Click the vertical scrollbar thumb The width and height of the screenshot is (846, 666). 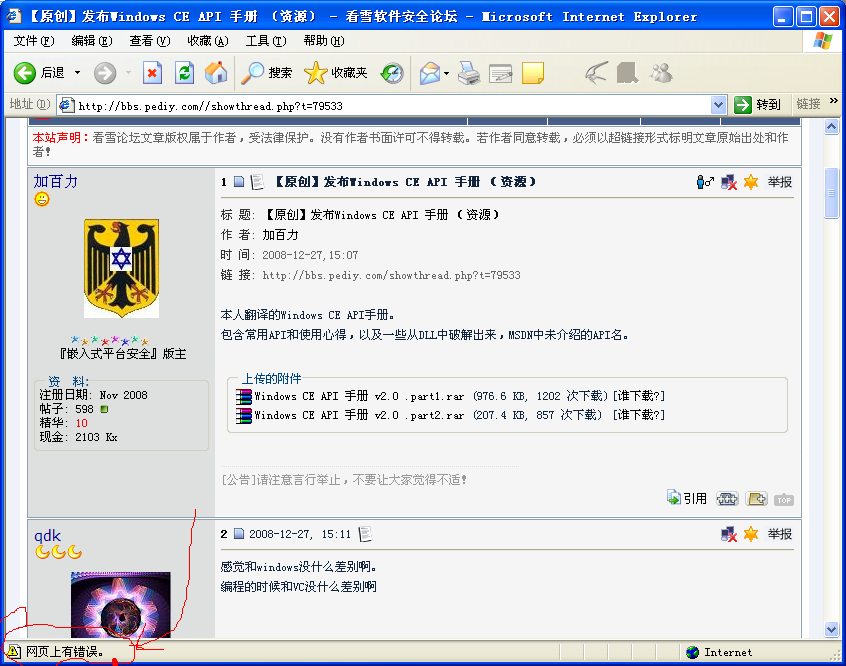click(x=831, y=193)
